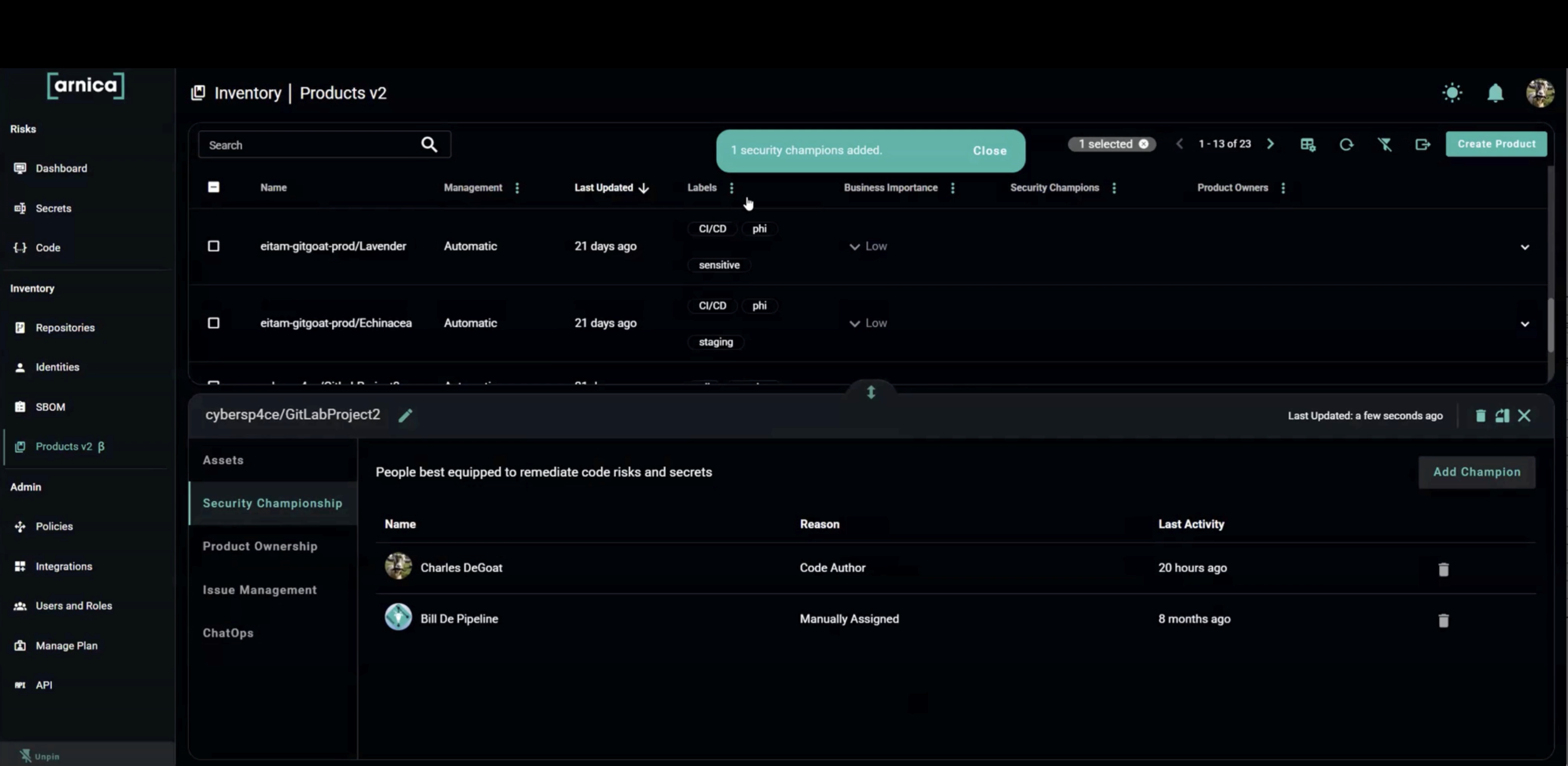Check eitam-gitgoat-prod/Echinacea row checkbox
This screenshot has width=1568, height=766.
pos(214,323)
